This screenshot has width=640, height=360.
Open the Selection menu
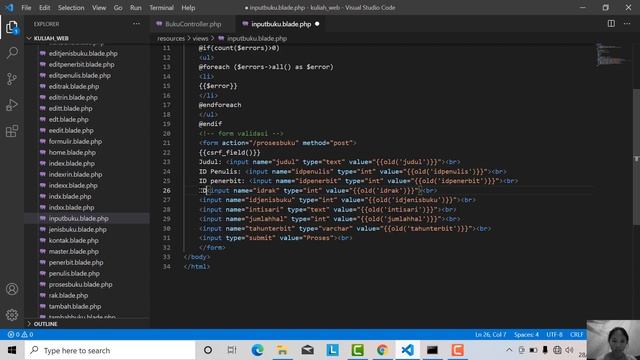click(71, 8)
